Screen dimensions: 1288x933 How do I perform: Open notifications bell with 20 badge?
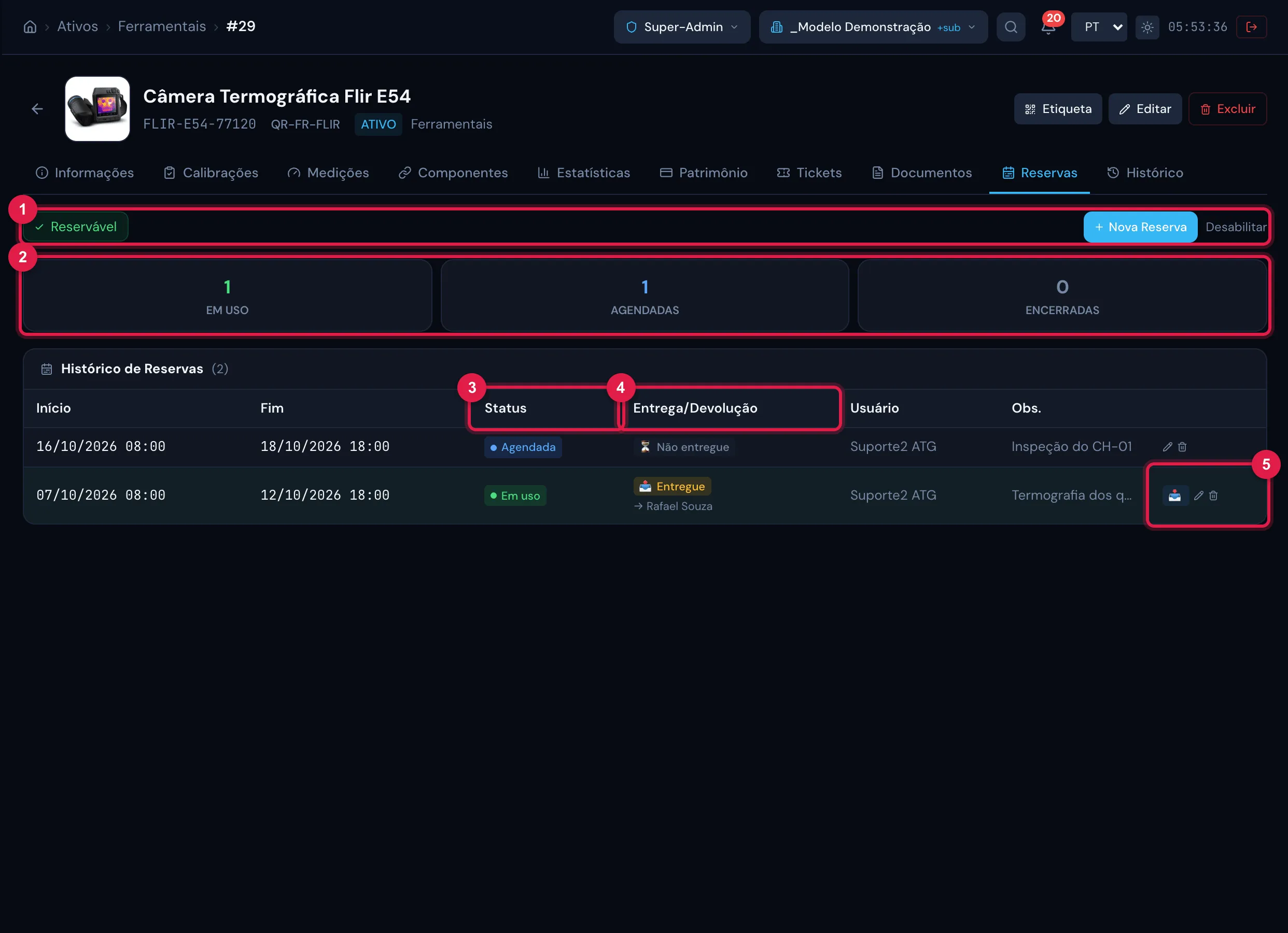click(x=1048, y=26)
